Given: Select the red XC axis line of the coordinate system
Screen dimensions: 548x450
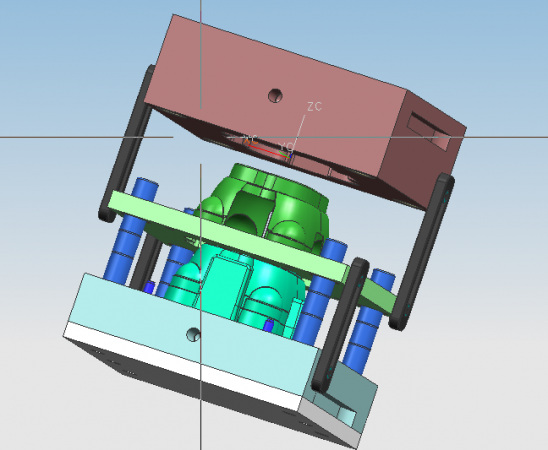Looking at the screenshot, I should click(x=268, y=151).
